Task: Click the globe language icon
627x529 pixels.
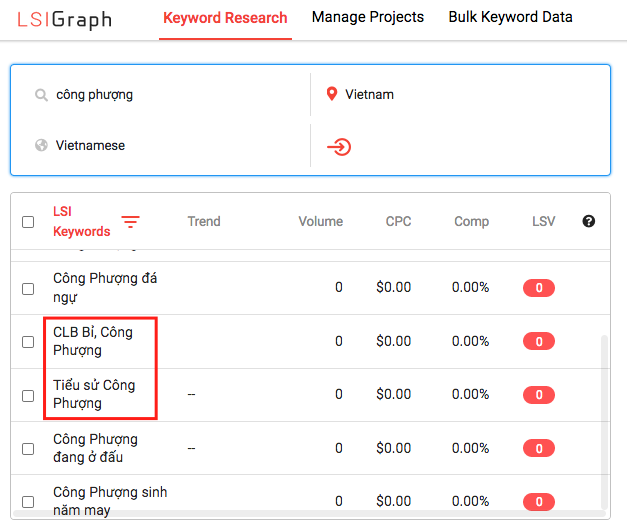Action: 41,145
